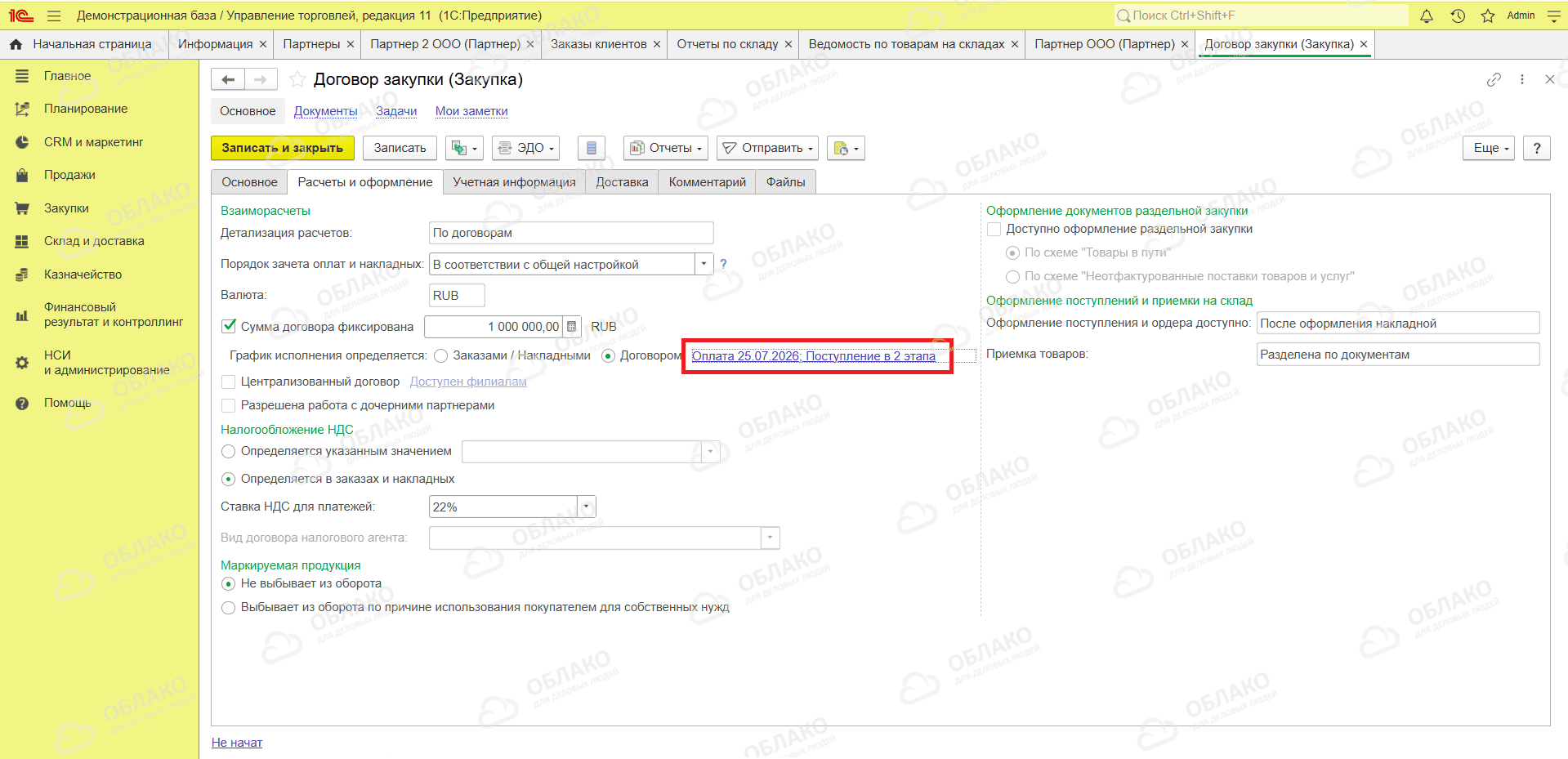The width and height of the screenshot is (1568, 759).
Task: Add contract to favorites star
Action: (x=297, y=79)
